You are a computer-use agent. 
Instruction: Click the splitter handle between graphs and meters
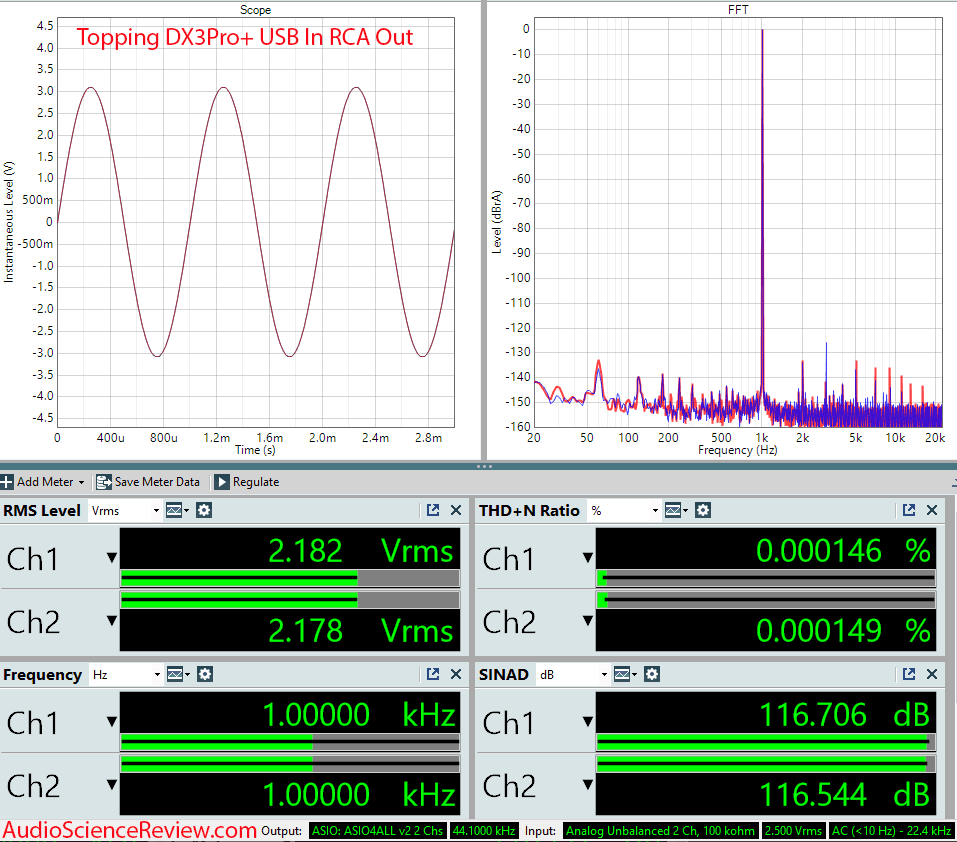click(x=484, y=467)
